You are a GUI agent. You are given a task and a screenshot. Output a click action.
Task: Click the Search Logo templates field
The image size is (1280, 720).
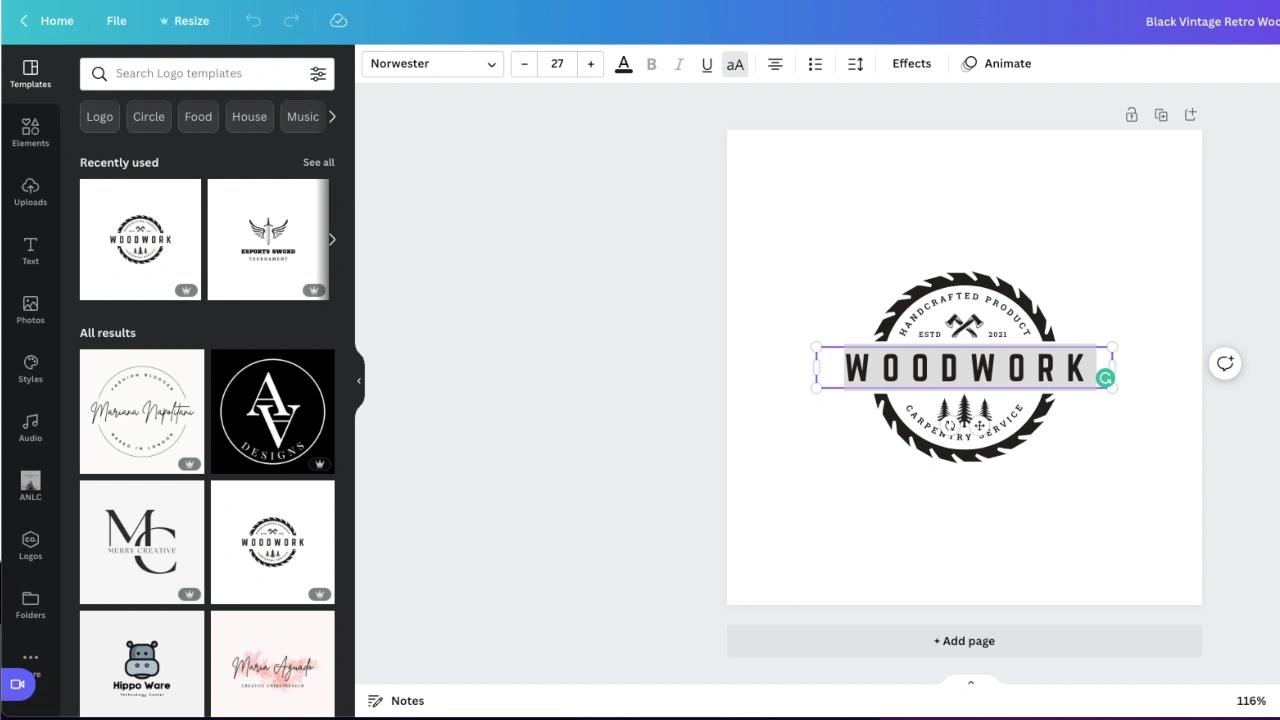pos(207,73)
